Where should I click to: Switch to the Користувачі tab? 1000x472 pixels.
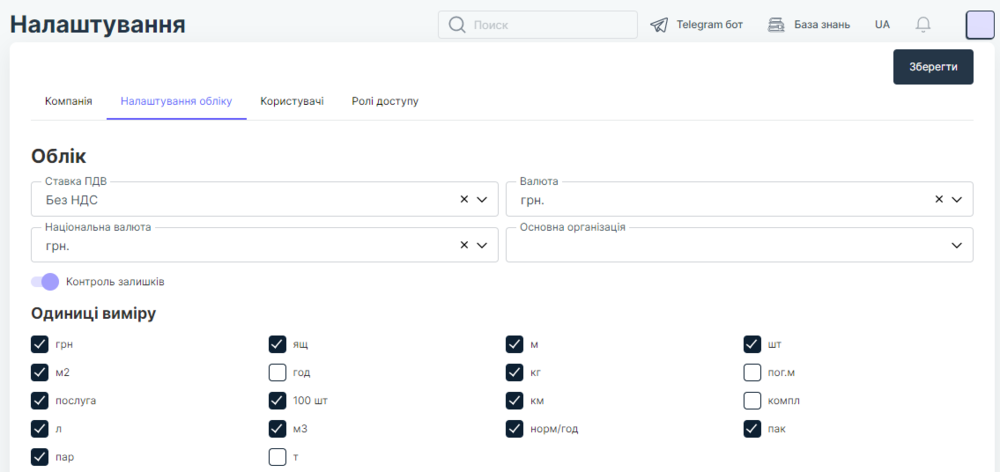[292, 101]
